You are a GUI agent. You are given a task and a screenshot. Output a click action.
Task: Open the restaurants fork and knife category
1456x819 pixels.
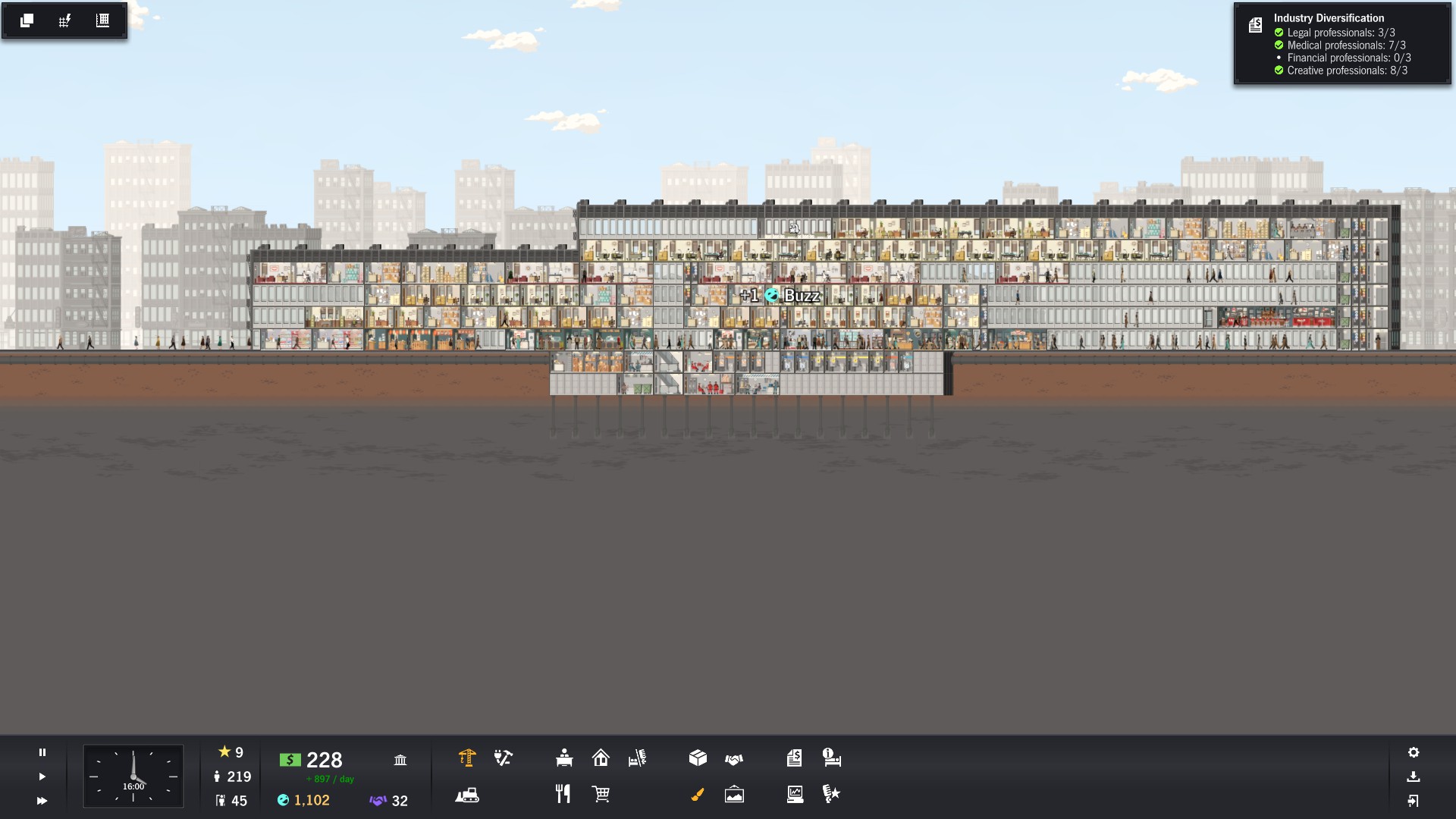pos(563,794)
